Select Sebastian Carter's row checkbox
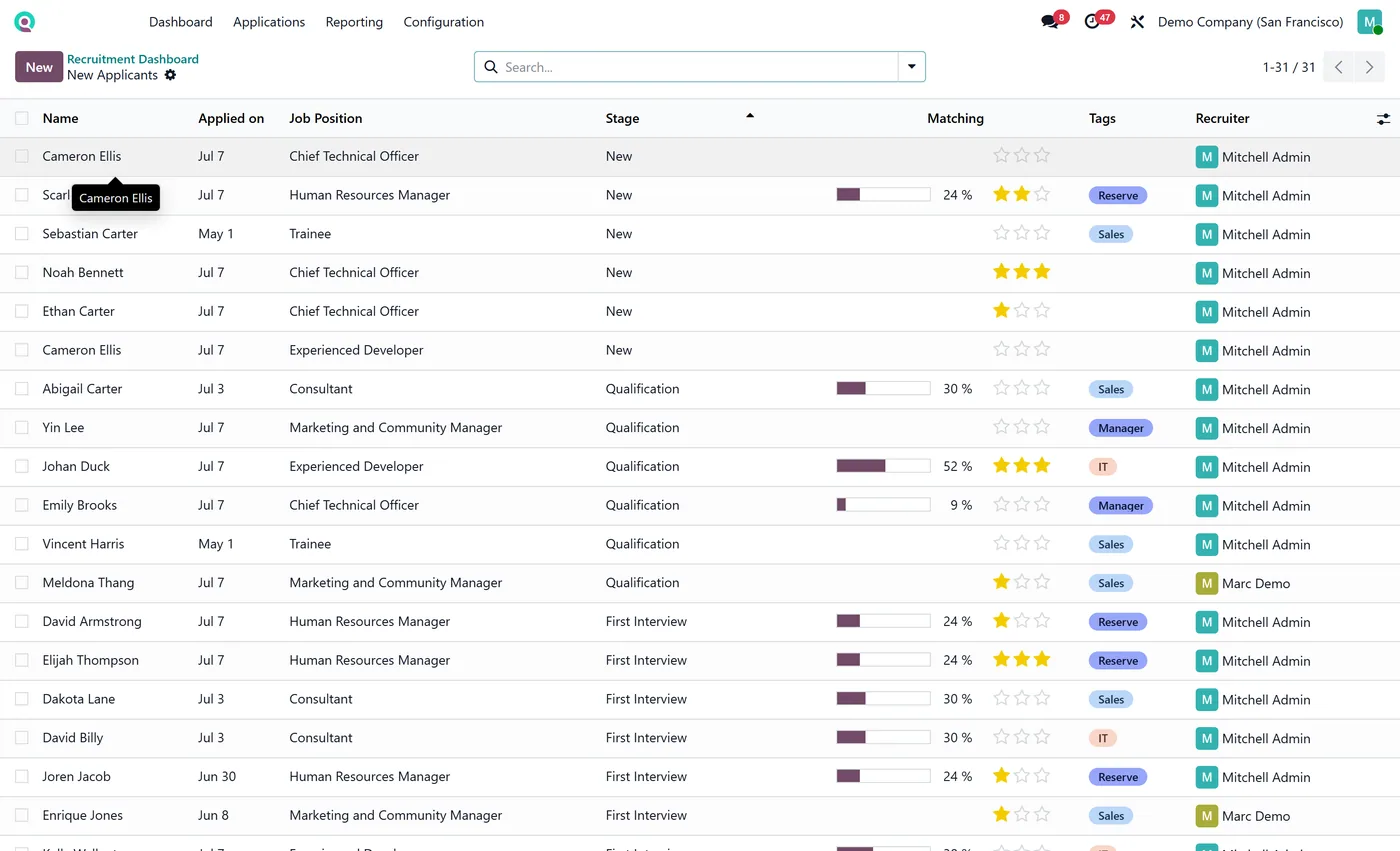 (x=22, y=234)
